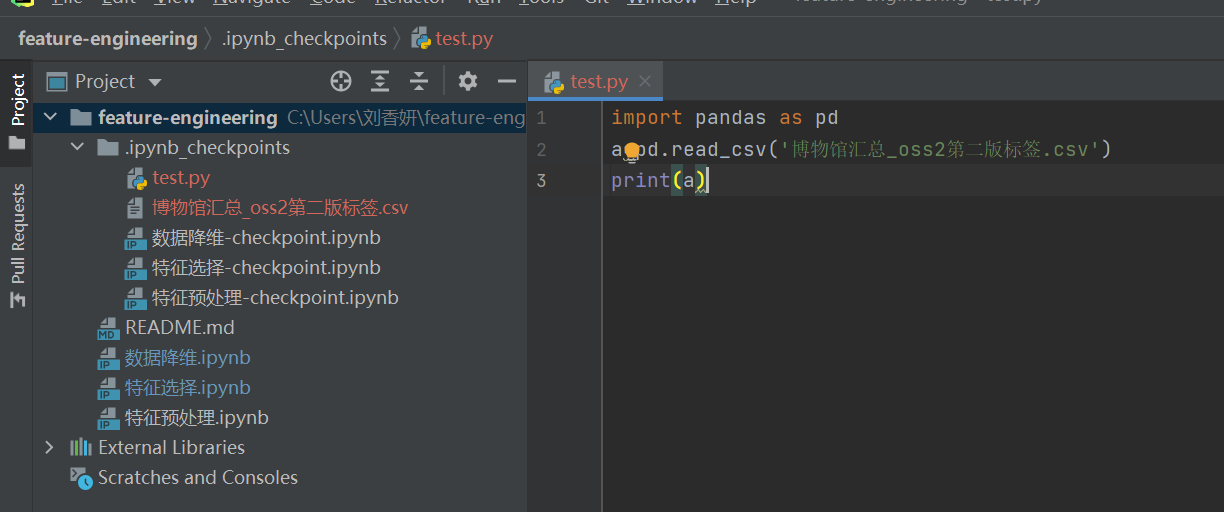Select 特征预处理.ipynb in the project tree
The image size is (1224, 512).
pyautogui.click(x=197, y=418)
